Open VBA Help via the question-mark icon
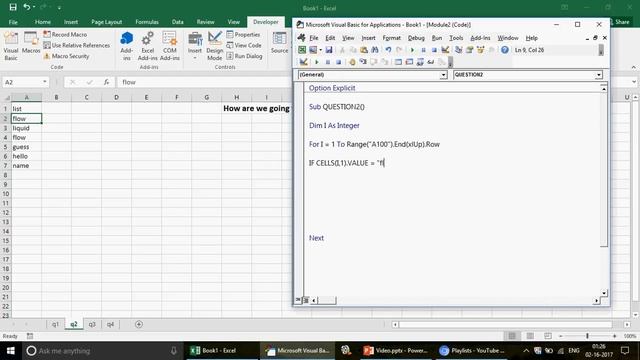Image resolution: width=640 pixels, height=360 pixels. (x=505, y=50)
